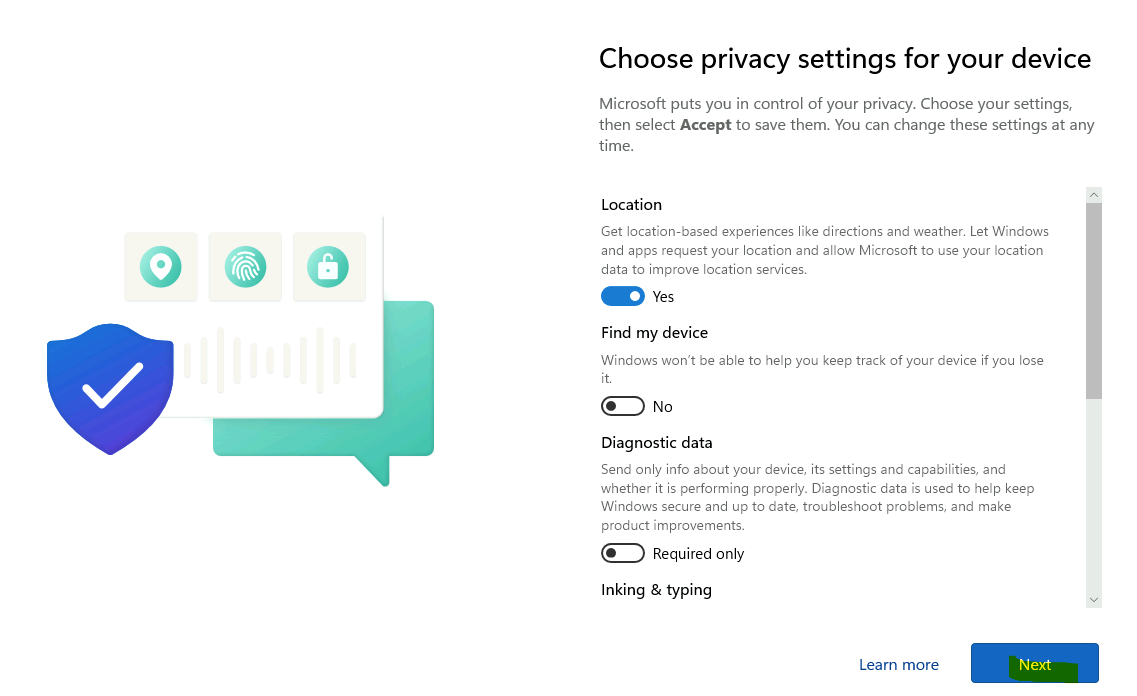Click the vertical scrollbar thumb

point(1094,301)
